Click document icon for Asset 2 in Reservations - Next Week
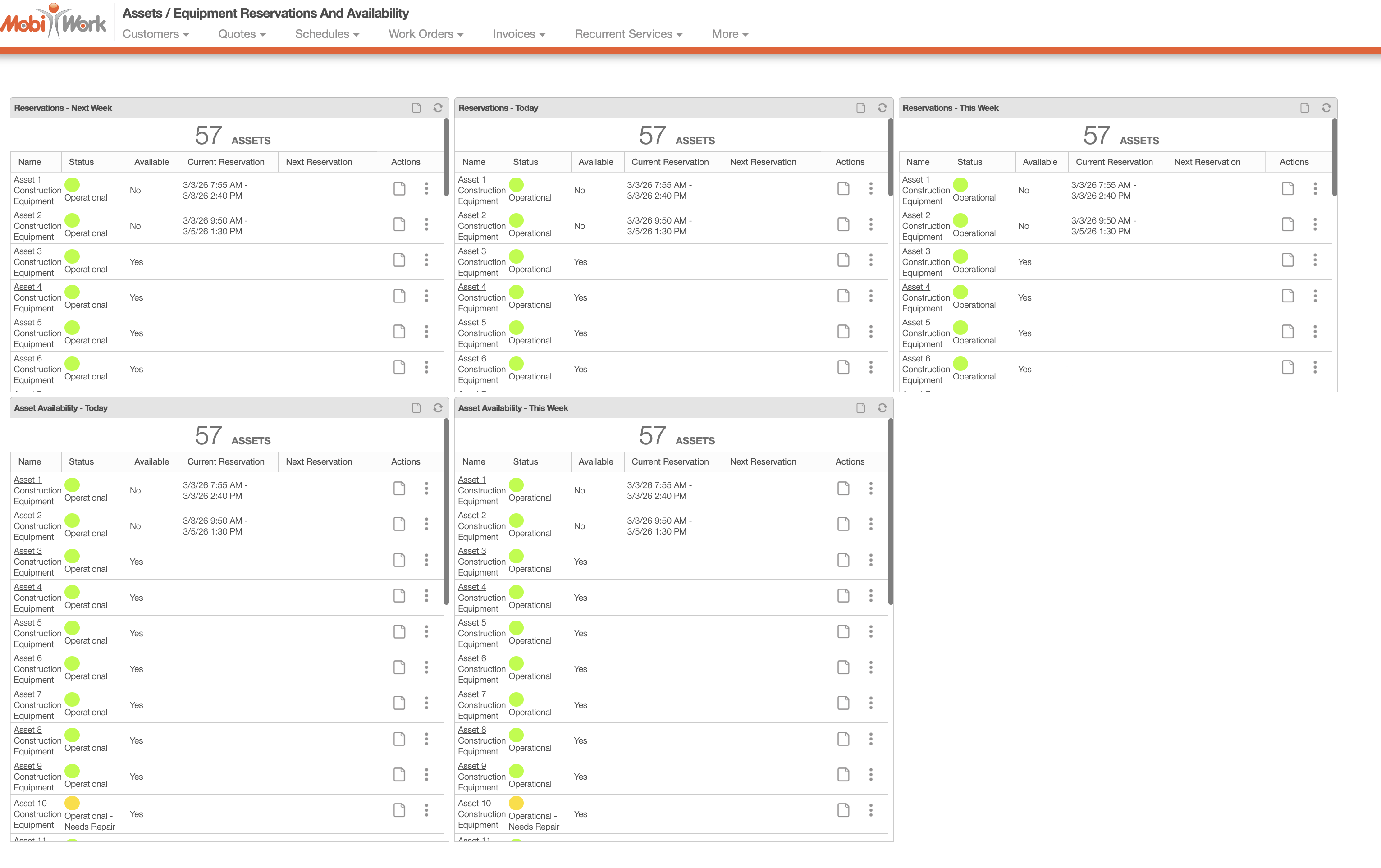 (x=399, y=224)
